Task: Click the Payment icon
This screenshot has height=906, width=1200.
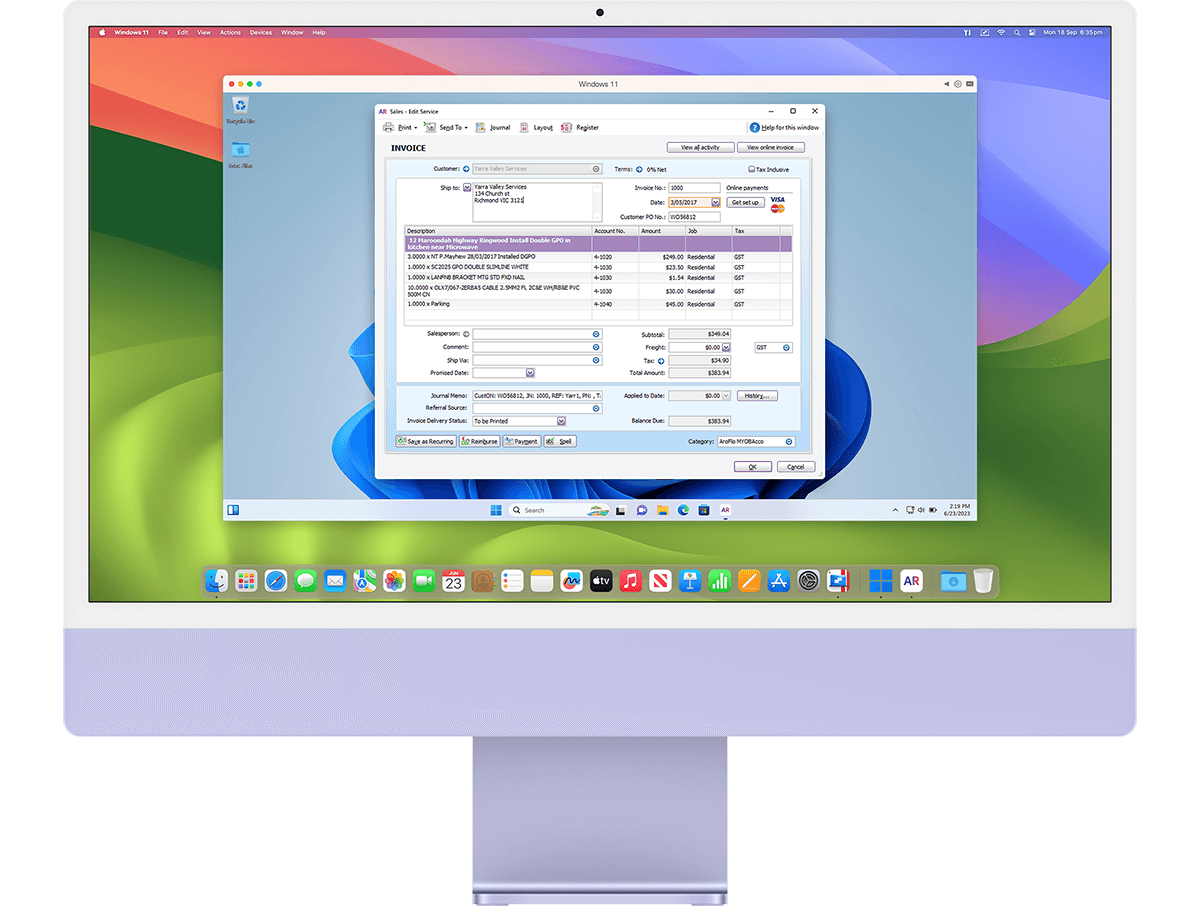Action: 508,441
